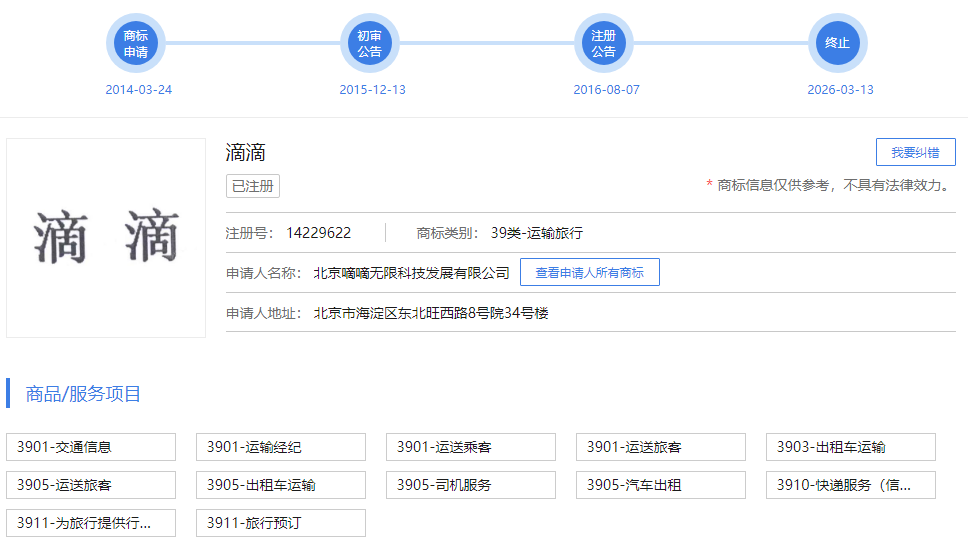Open 查看申请人所有商标 button
Viewport: 968px width, 558px height.
point(590,272)
